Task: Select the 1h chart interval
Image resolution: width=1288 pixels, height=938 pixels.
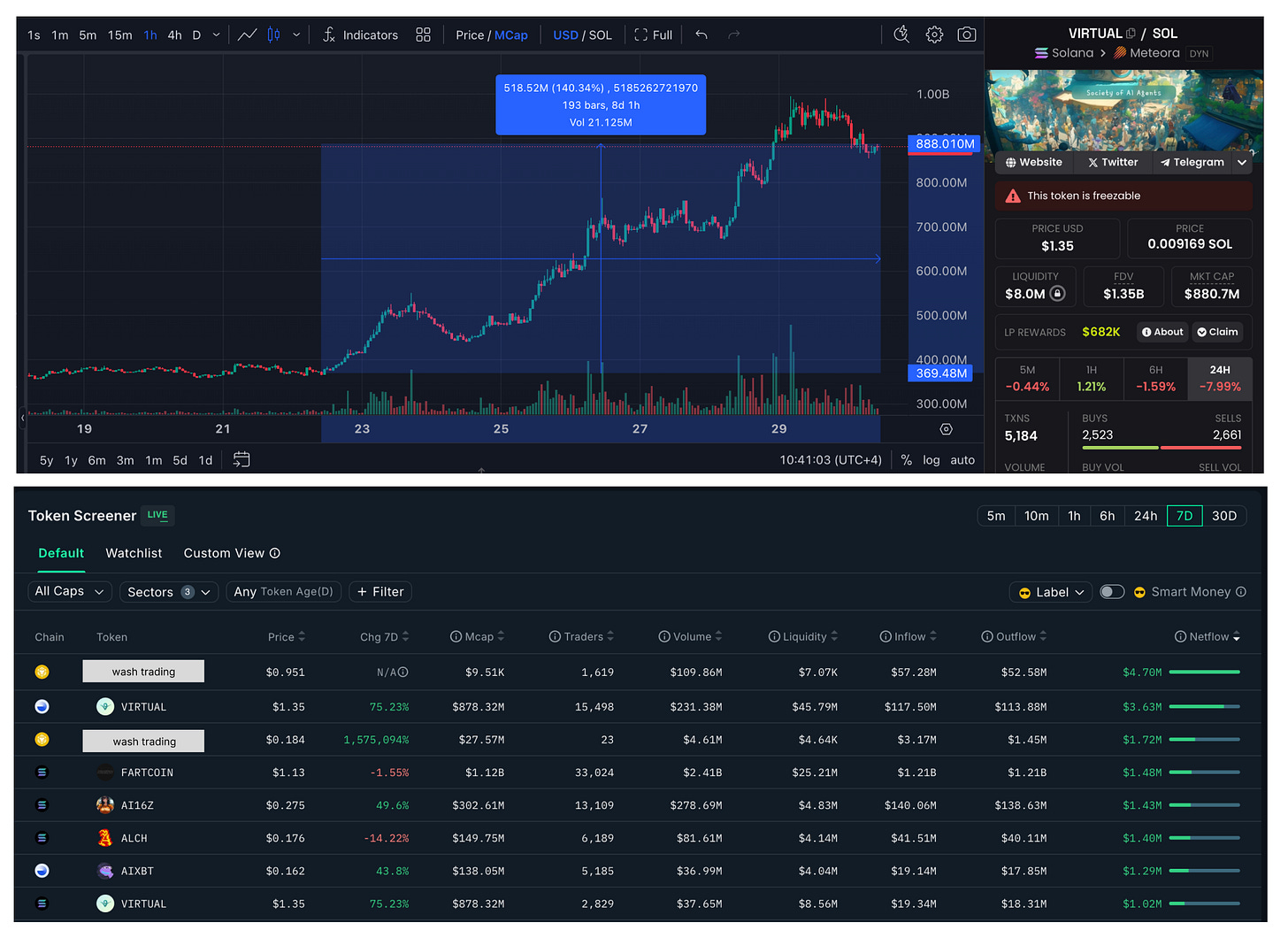Action: 150,35
